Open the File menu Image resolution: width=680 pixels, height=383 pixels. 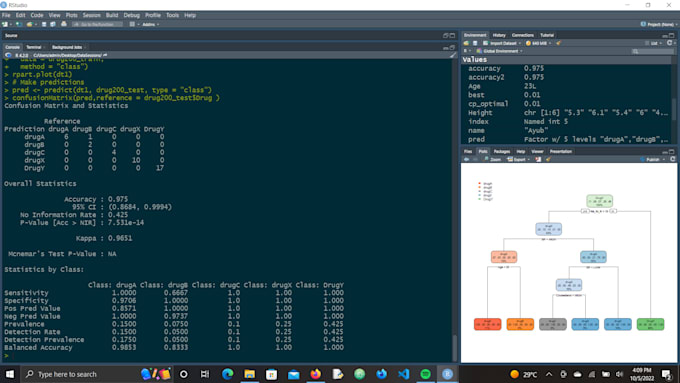(6, 15)
